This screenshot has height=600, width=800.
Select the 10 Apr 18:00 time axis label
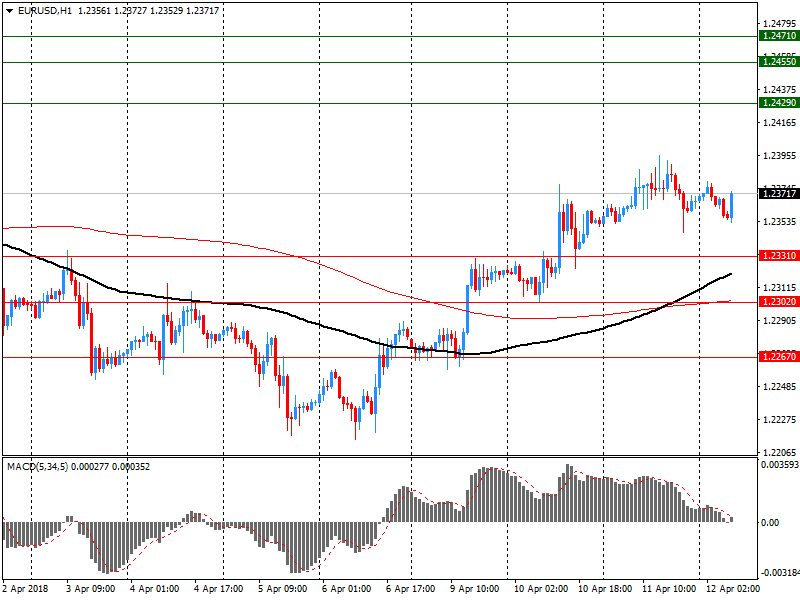coord(605,589)
